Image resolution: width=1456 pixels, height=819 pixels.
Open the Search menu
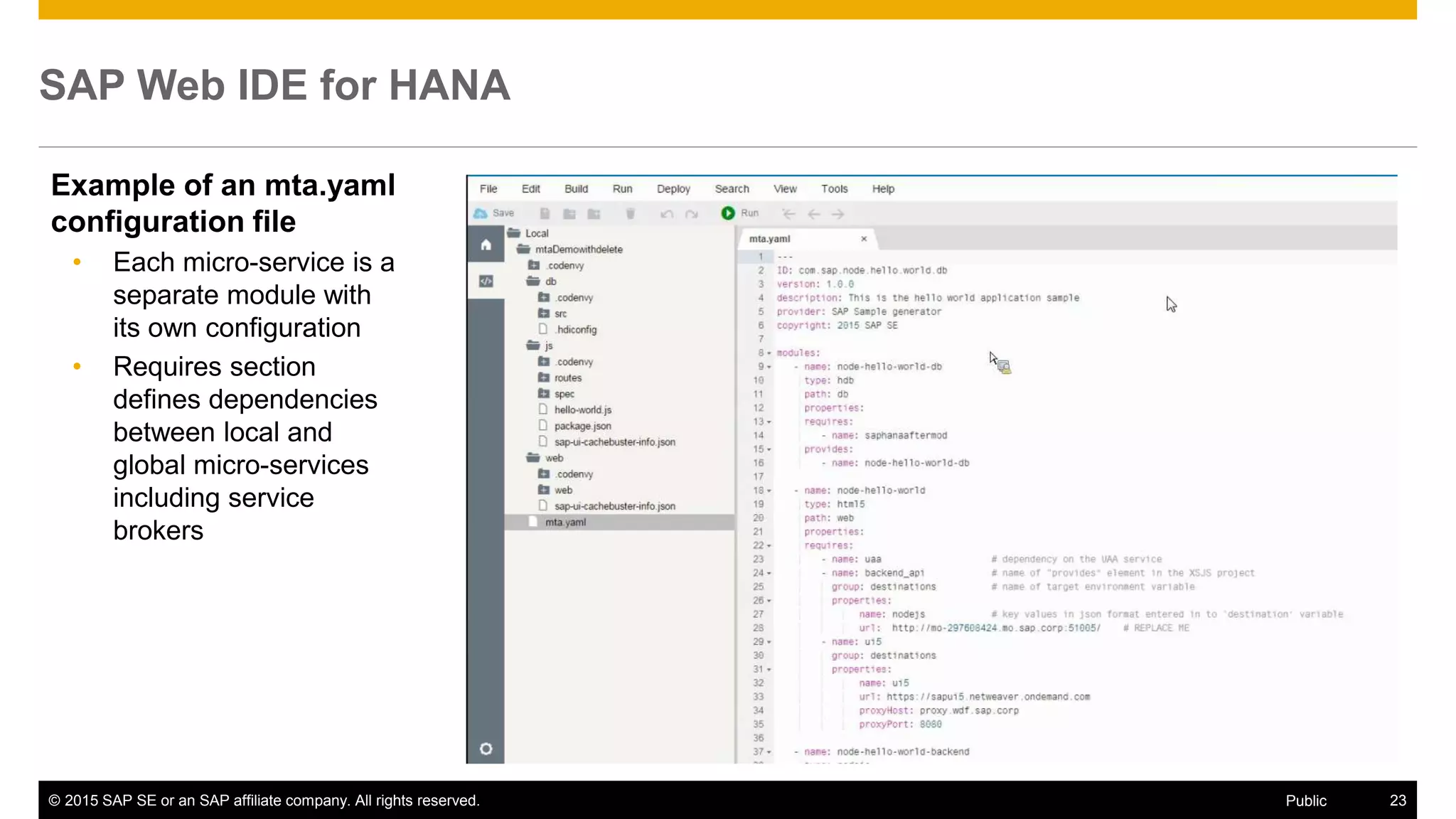point(732,189)
